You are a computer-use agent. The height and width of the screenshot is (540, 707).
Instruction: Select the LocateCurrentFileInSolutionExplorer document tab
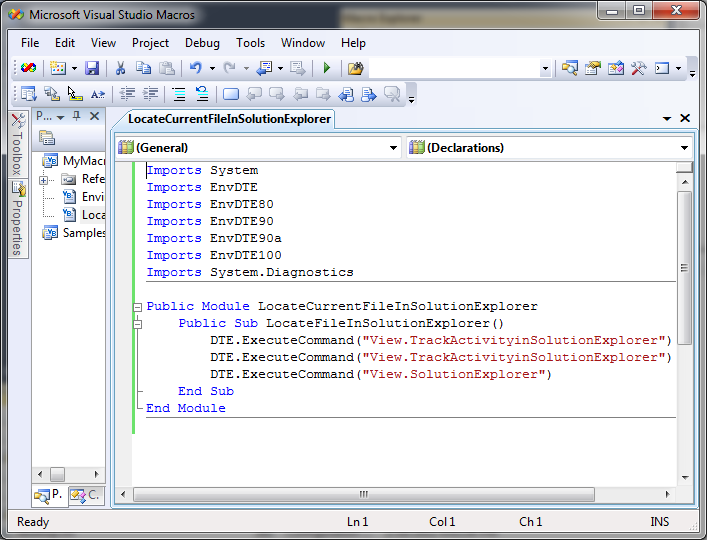229,119
